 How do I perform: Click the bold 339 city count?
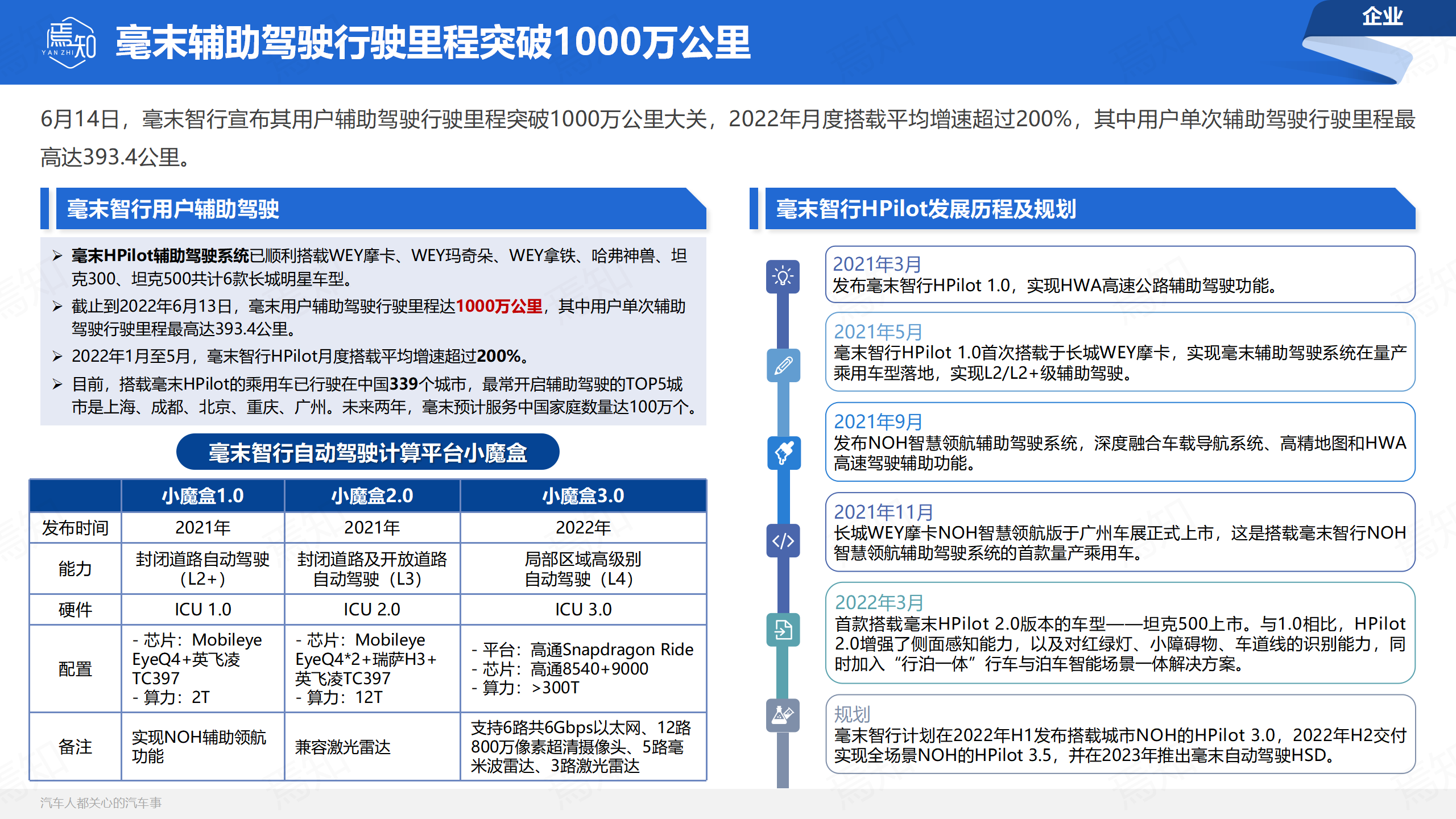(403, 384)
